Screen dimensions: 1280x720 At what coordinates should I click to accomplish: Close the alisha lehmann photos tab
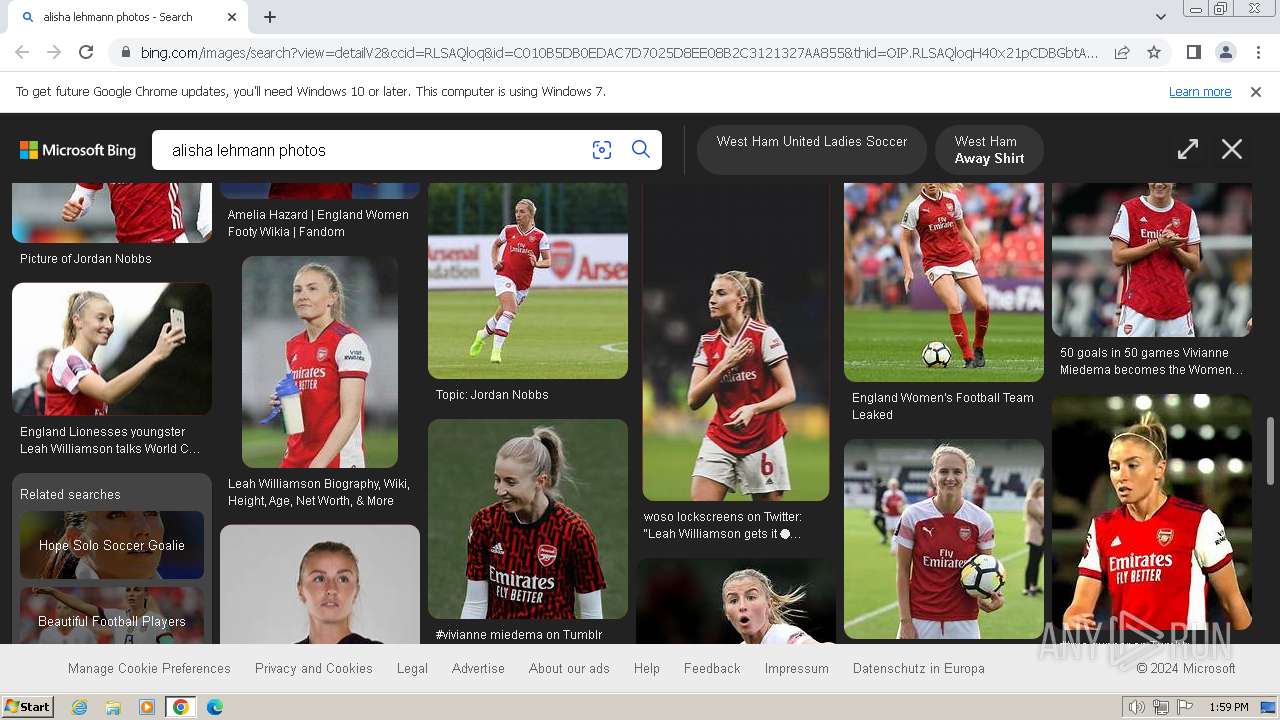pyautogui.click(x=233, y=17)
